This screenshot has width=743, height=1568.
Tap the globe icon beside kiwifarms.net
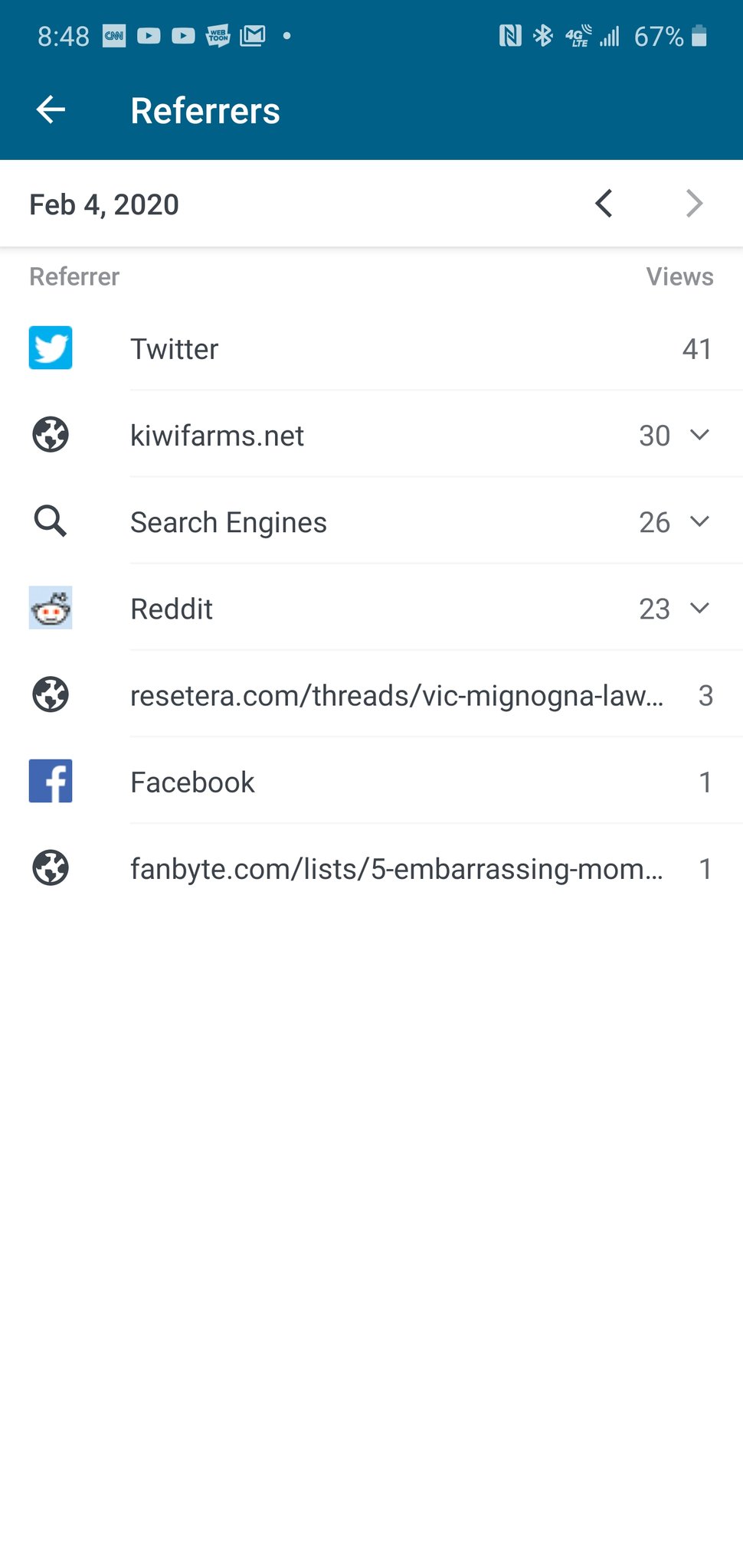point(51,434)
